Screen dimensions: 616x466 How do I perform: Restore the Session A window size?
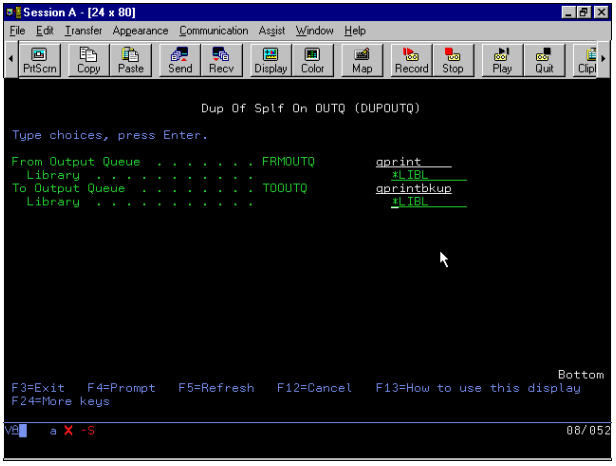(x=584, y=13)
